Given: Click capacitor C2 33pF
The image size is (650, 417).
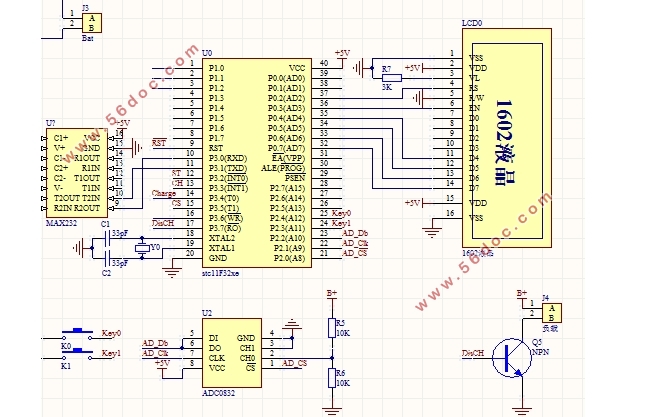Looking at the screenshot, I should [107, 258].
